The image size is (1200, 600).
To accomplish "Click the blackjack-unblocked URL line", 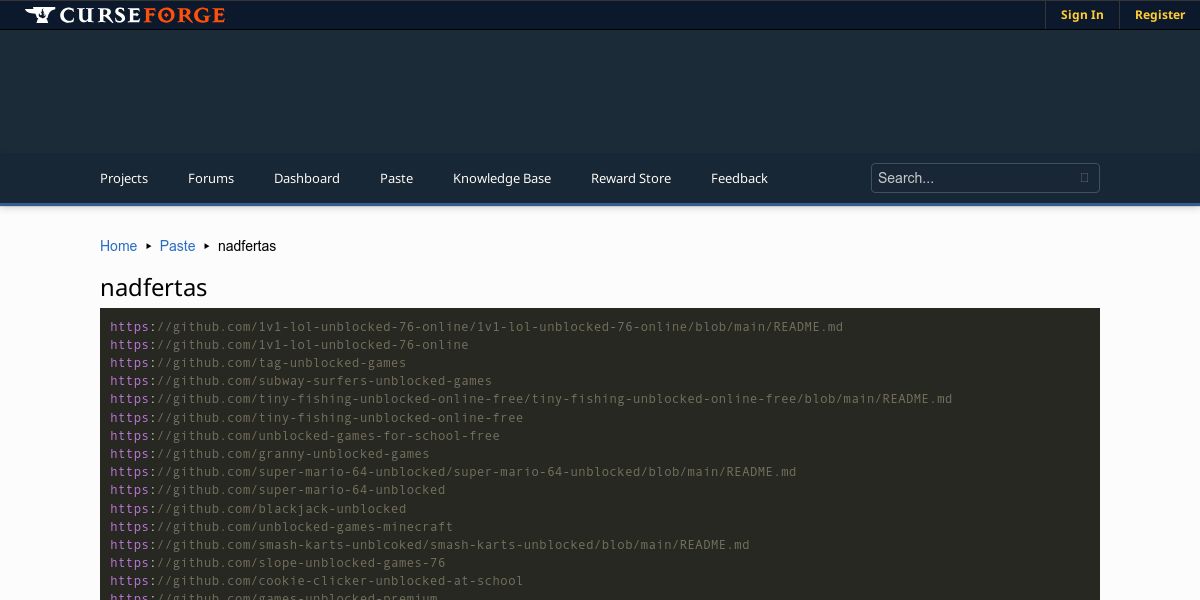I will (x=258, y=509).
